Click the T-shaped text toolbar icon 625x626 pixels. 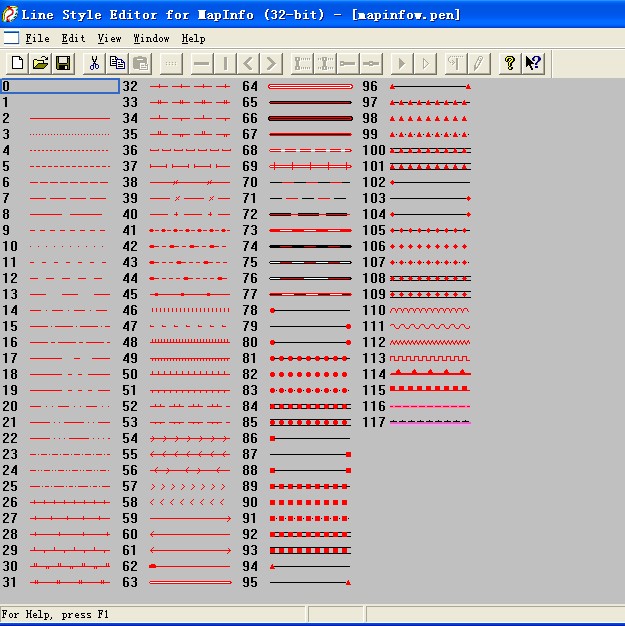pyautogui.click(x=456, y=63)
